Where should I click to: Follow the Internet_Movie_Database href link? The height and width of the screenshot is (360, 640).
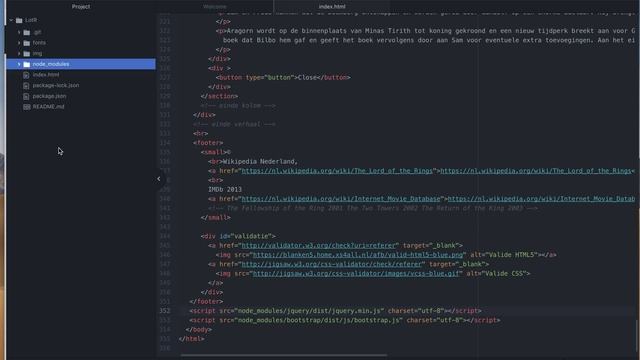point(341,199)
